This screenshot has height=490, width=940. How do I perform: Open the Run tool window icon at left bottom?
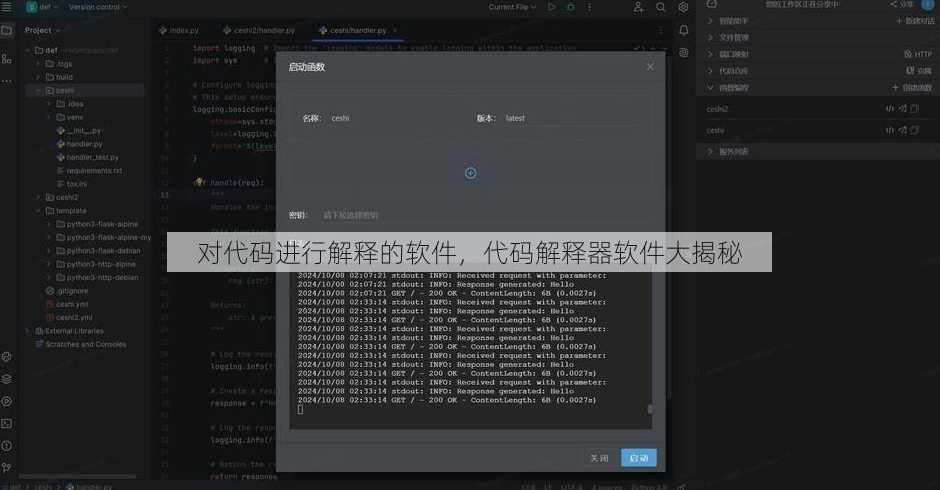click(x=7, y=401)
